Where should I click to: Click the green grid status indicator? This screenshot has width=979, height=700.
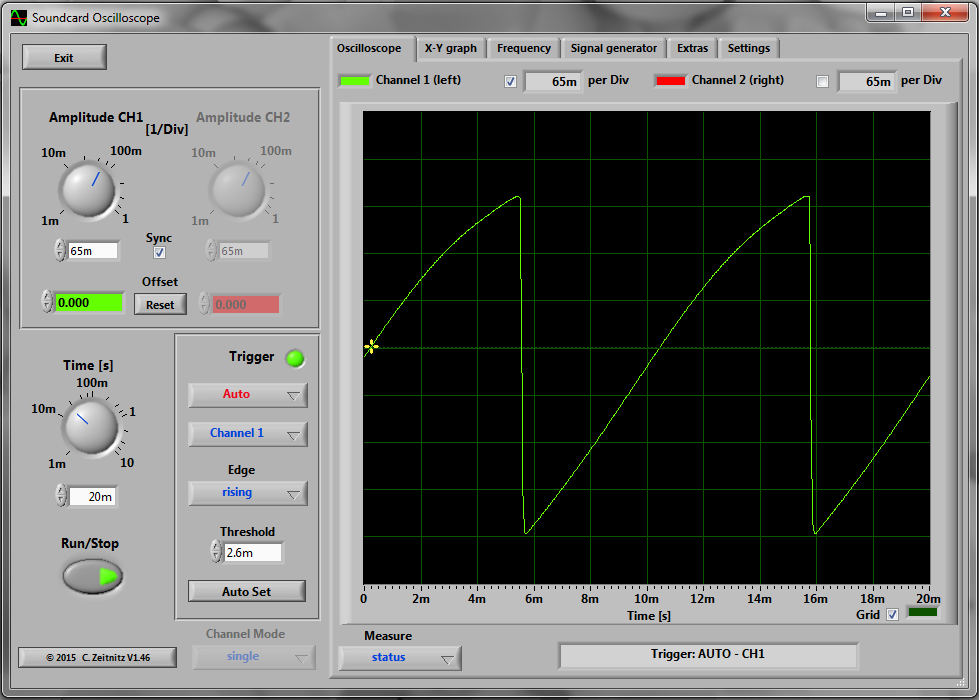tap(924, 615)
